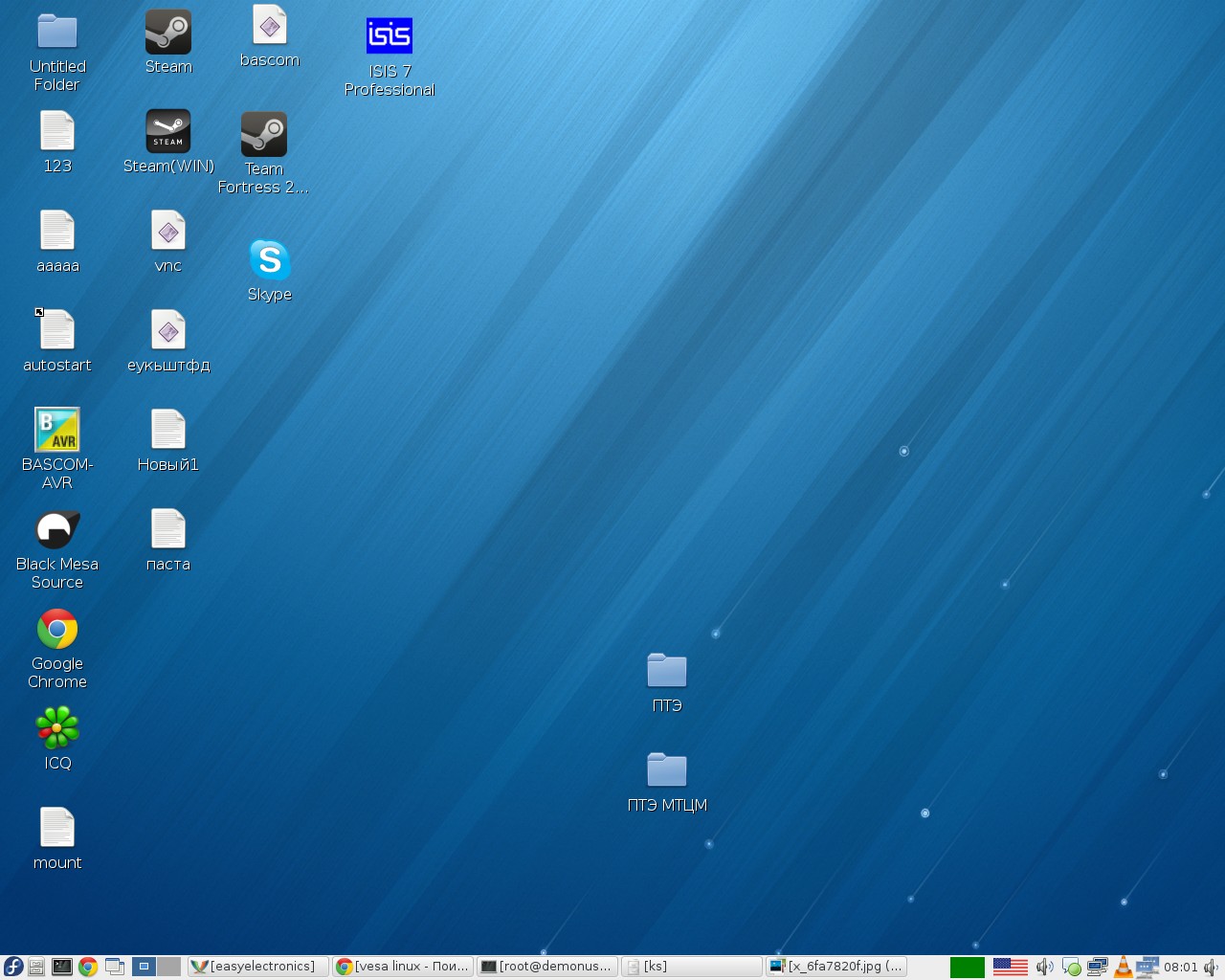Launch ISIS 7 Professional shortcut
1225x980 pixels.
click(x=389, y=36)
